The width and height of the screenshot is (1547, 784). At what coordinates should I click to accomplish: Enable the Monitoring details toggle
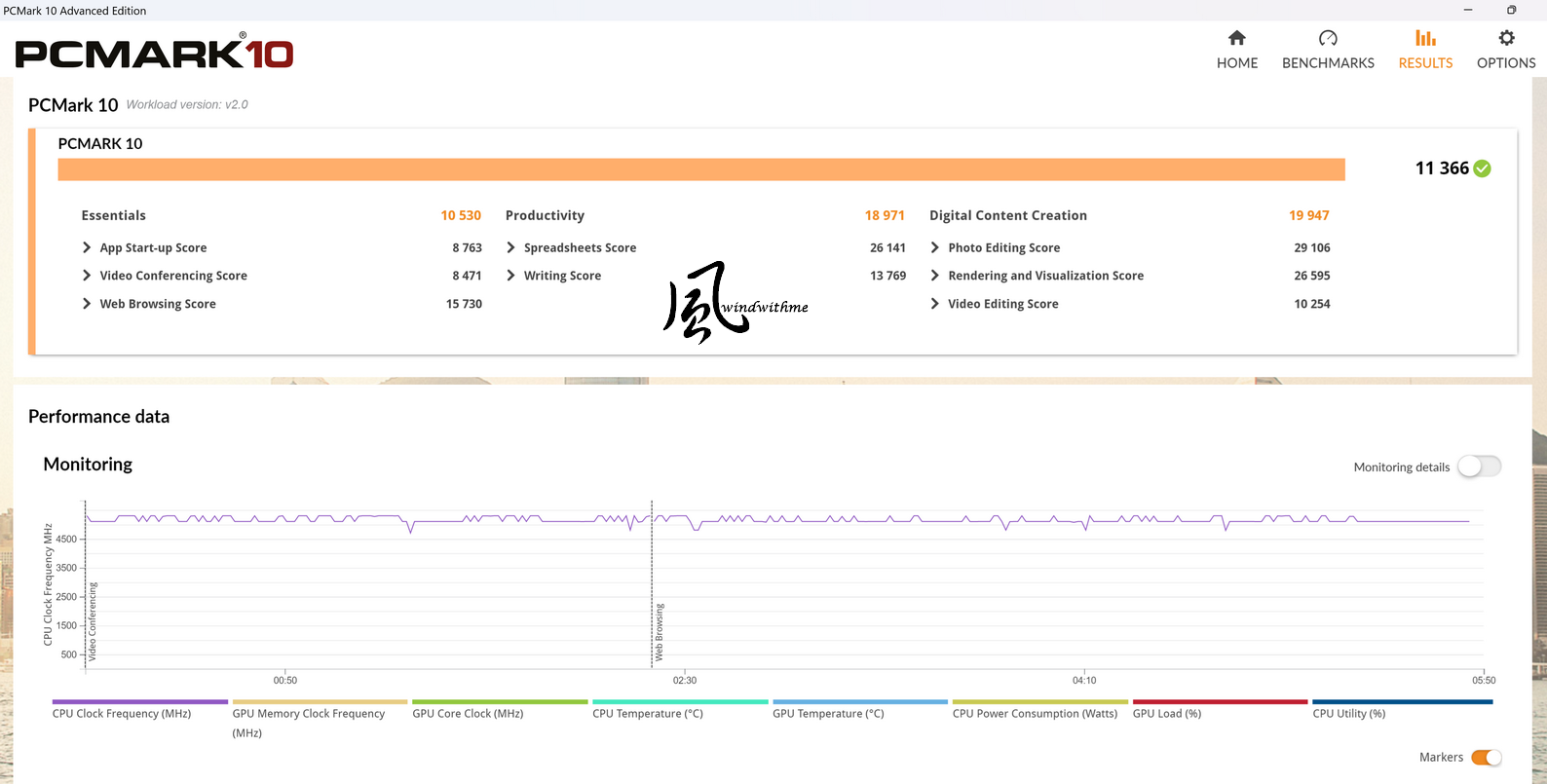(x=1479, y=467)
